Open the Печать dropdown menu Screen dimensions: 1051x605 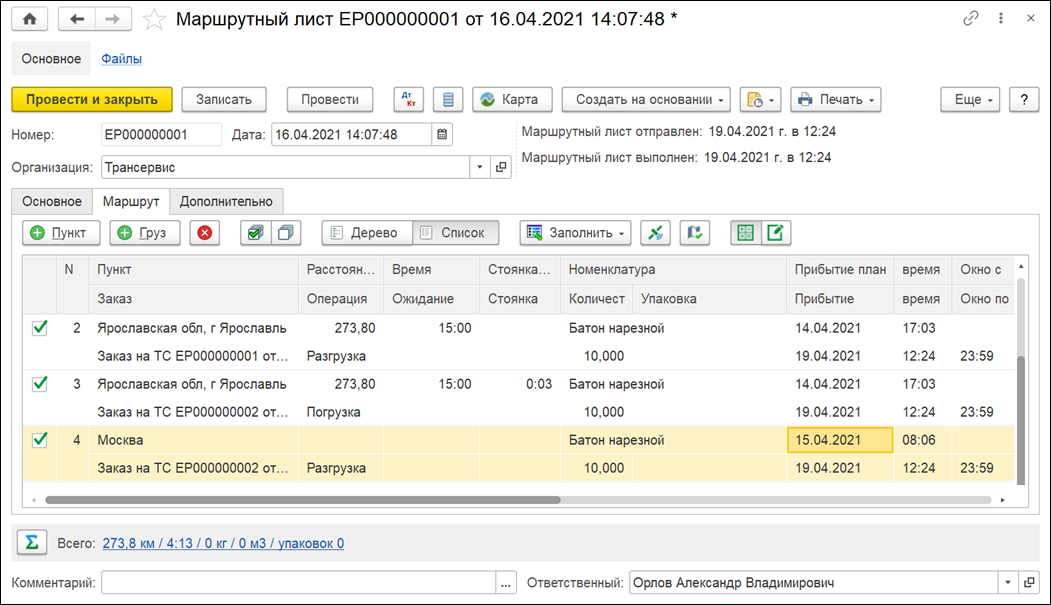tap(836, 99)
